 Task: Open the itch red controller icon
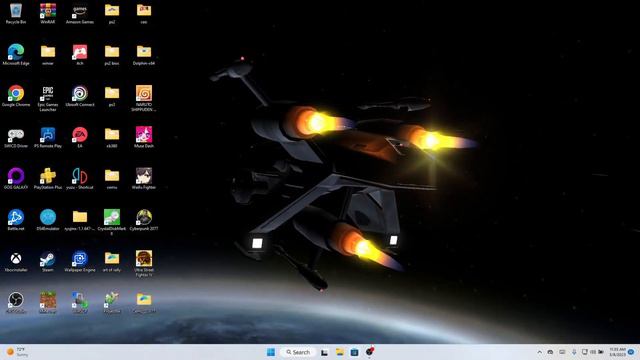click(80, 54)
